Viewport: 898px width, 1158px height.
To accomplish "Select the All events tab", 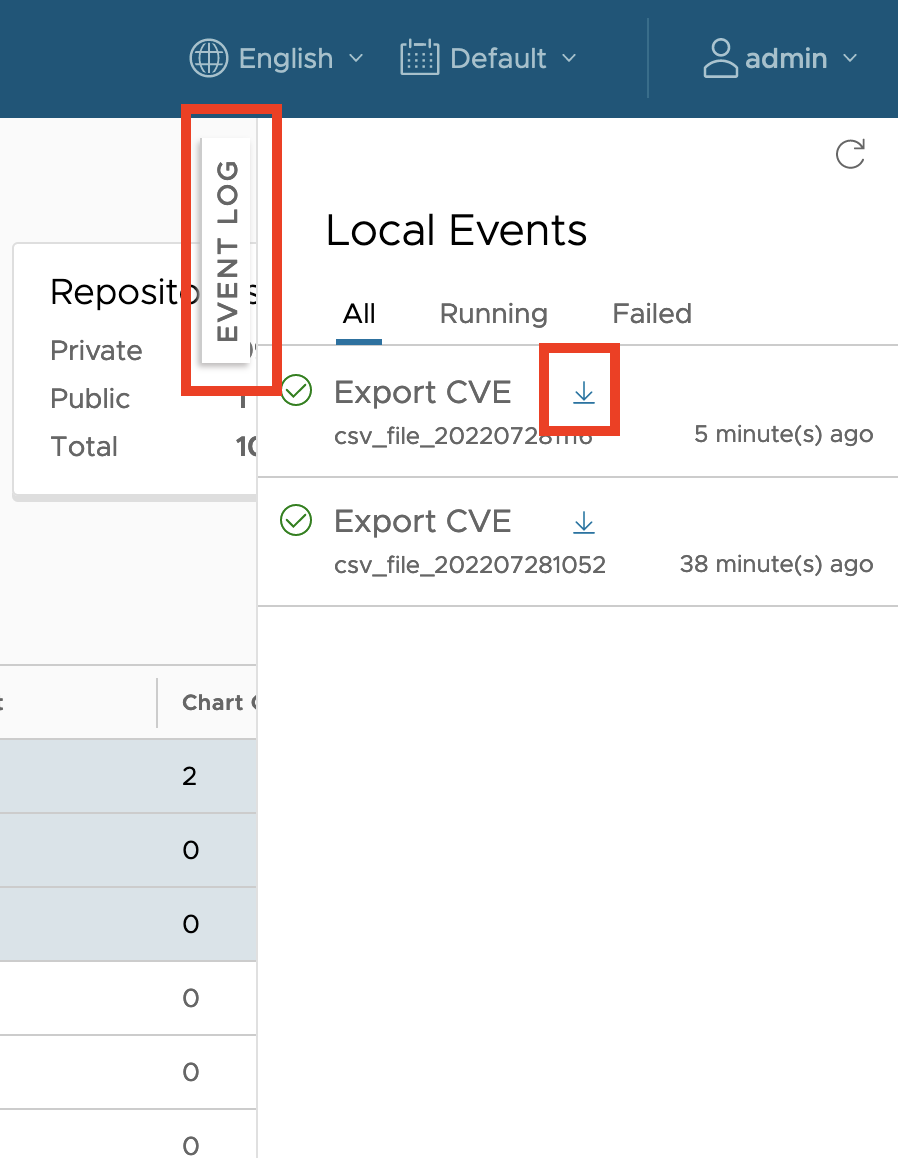I will (x=358, y=313).
